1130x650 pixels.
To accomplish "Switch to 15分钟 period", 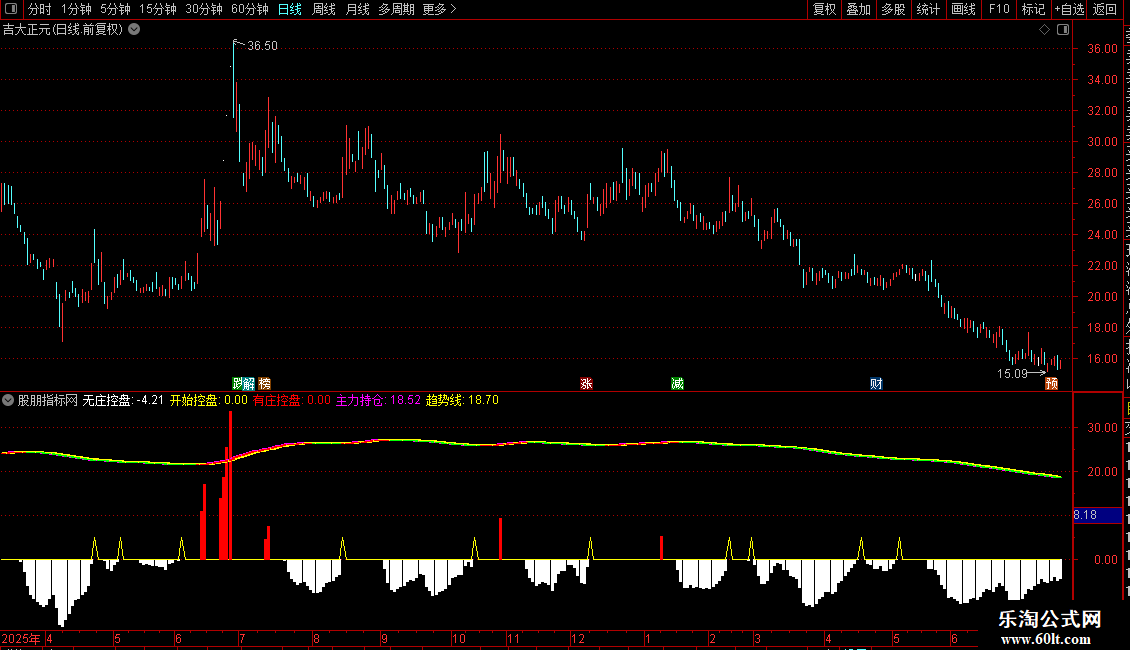I will (158, 9).
